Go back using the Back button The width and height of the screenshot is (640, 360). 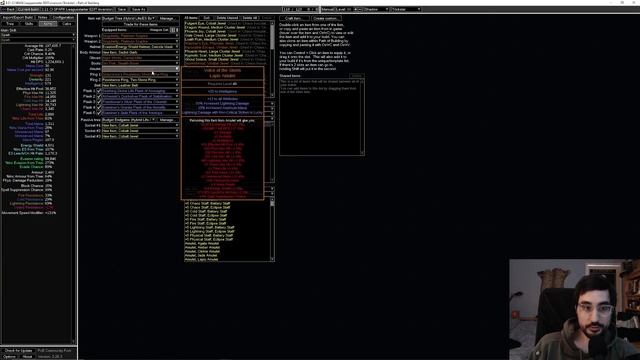pyautogui.click(x=9, y=9)
